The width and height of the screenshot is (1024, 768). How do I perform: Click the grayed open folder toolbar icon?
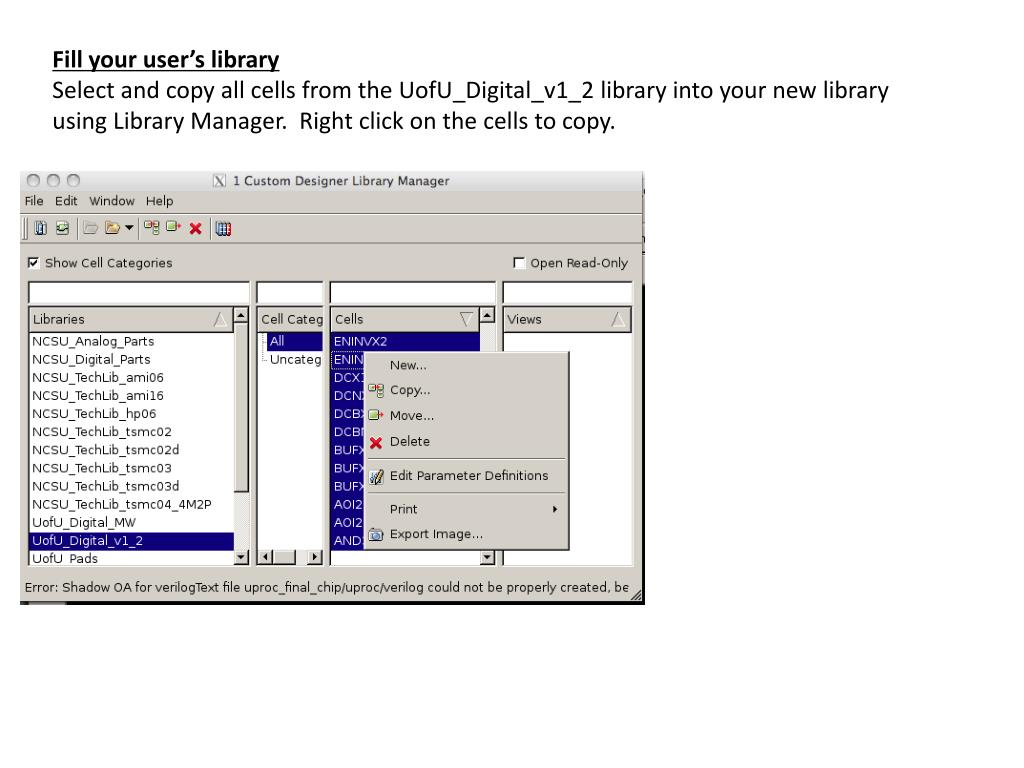(x=91, y=228)
